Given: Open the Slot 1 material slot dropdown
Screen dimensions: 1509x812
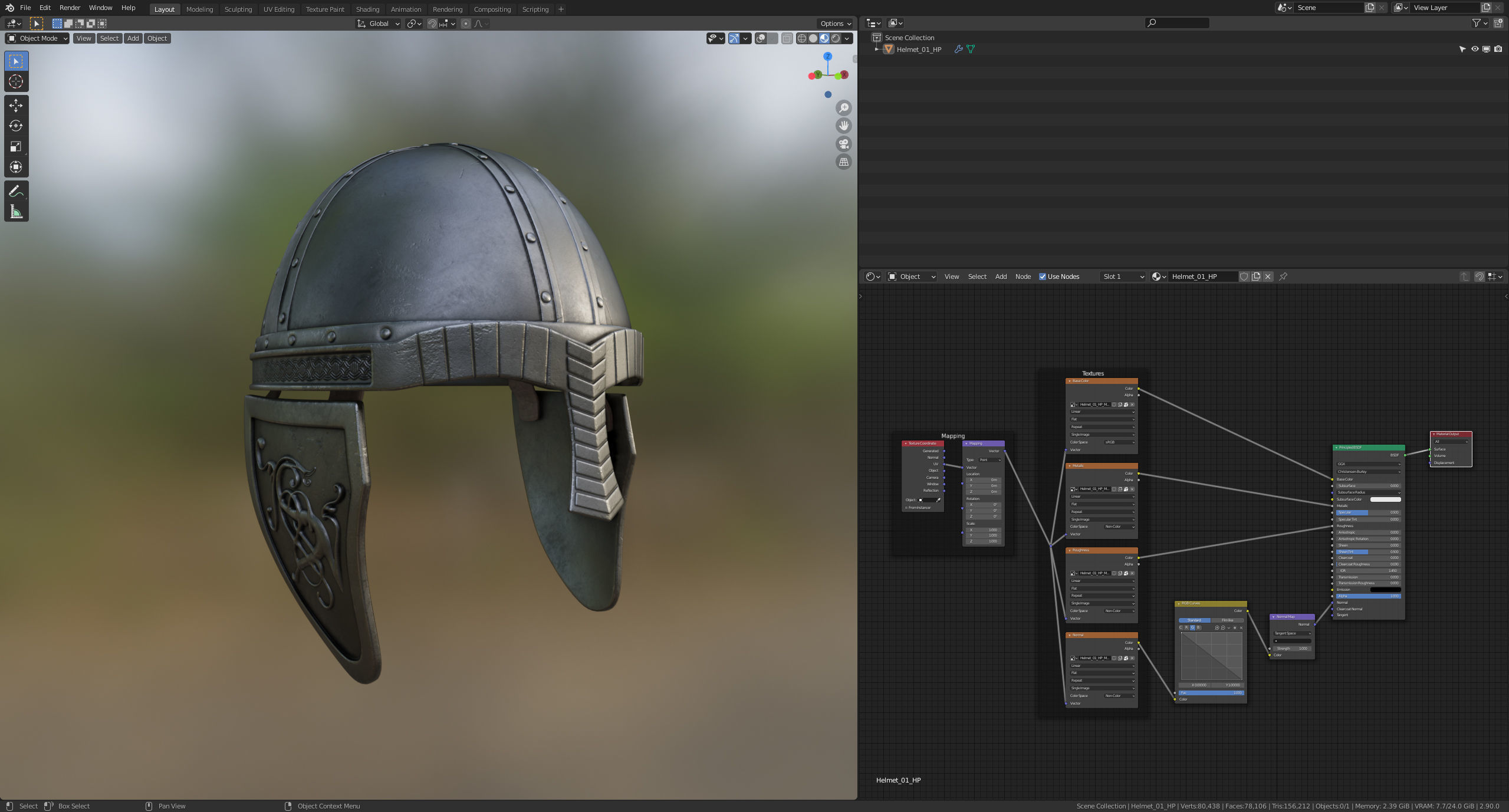Looking at the screenshot, I should click(1123, 277).
